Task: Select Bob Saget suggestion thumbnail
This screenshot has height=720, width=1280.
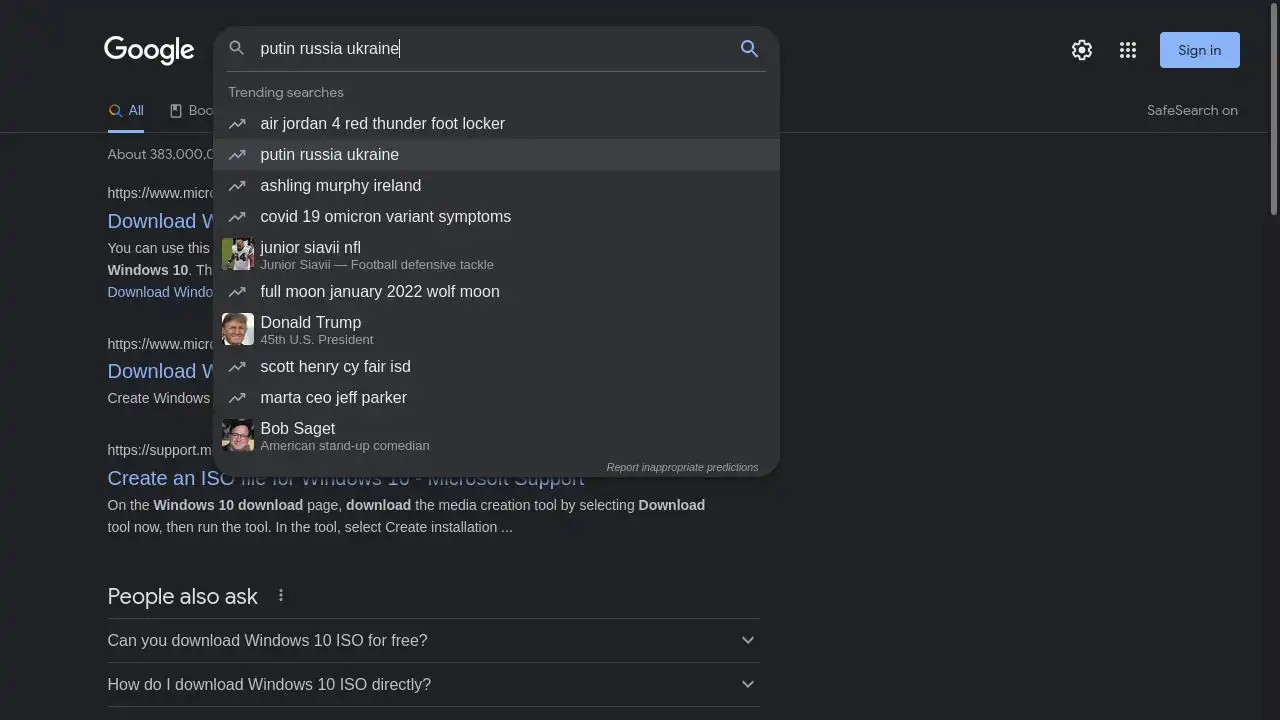Action: tap(238, 435)
